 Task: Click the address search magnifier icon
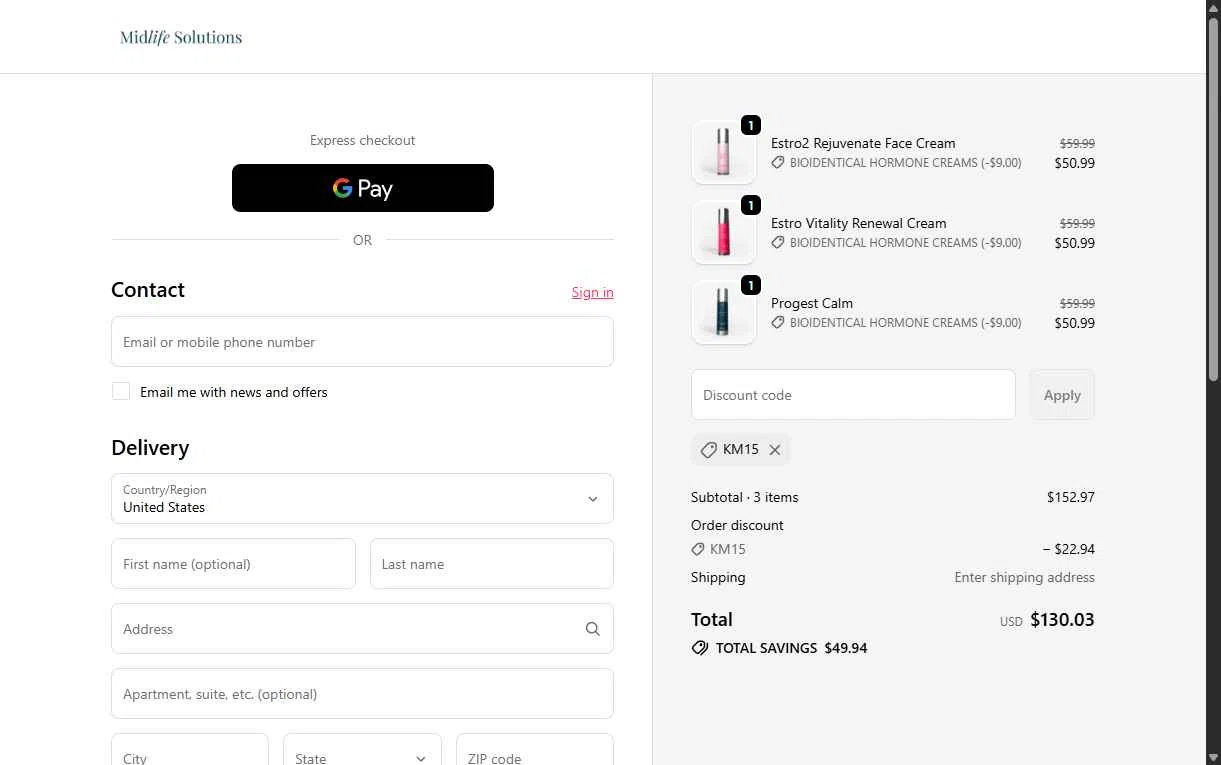pos(593,629)
